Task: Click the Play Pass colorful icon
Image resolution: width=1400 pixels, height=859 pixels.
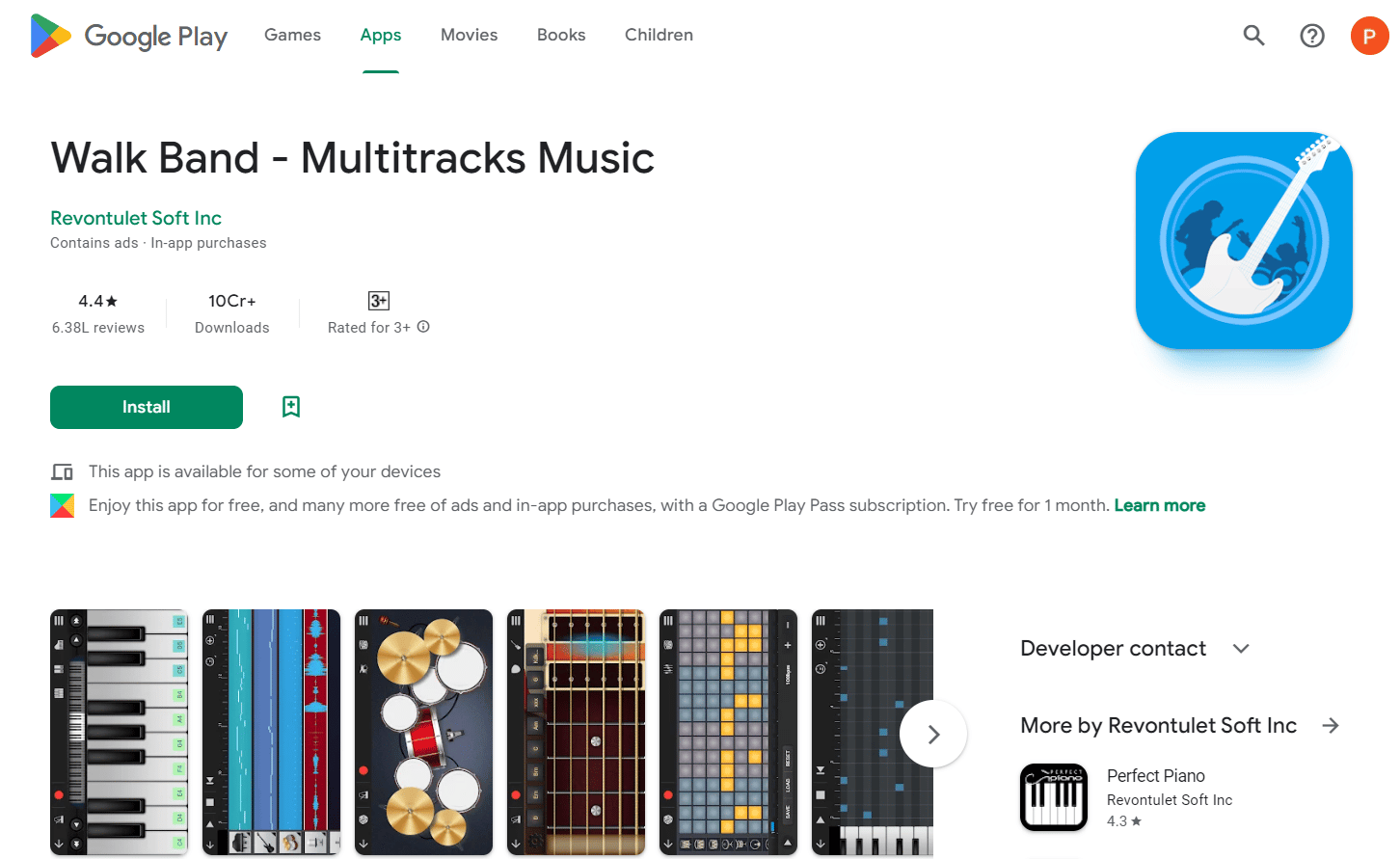Action: [62, 505]
